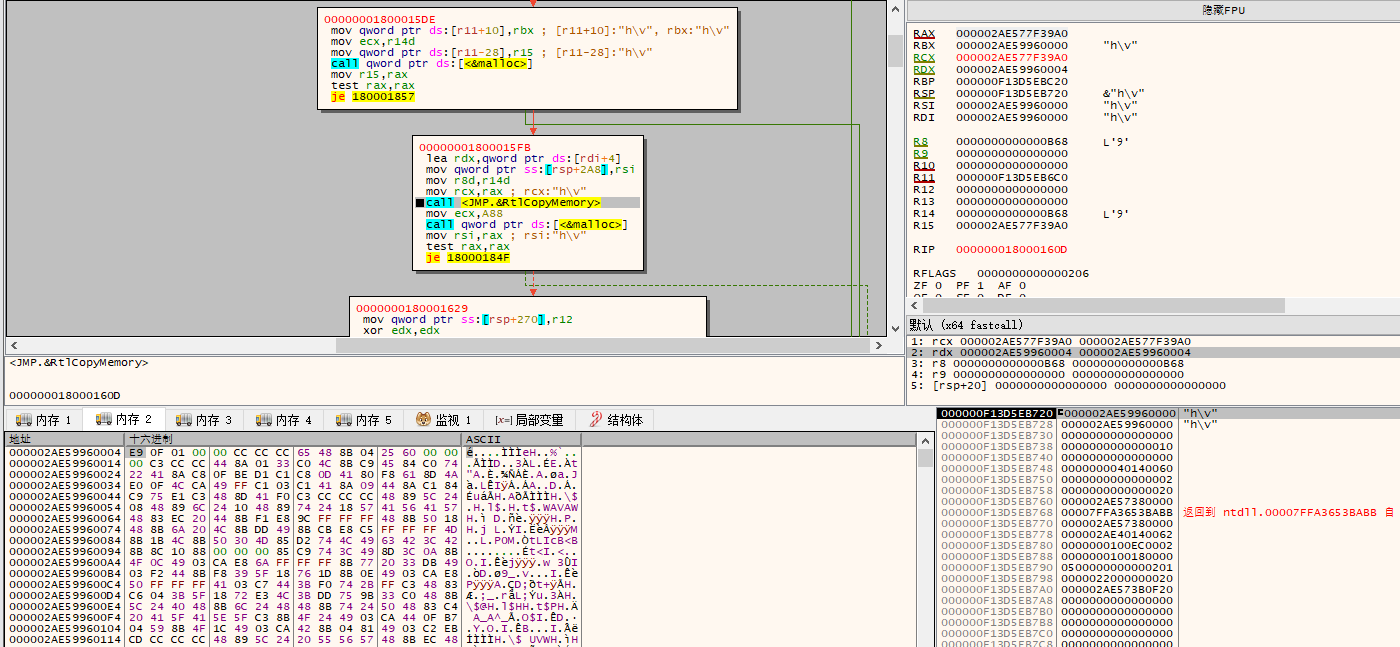This screenshot has width=1400, height=647.
Task: Select call argument row 5: [rsp+20]
Action: [1153, 385]
